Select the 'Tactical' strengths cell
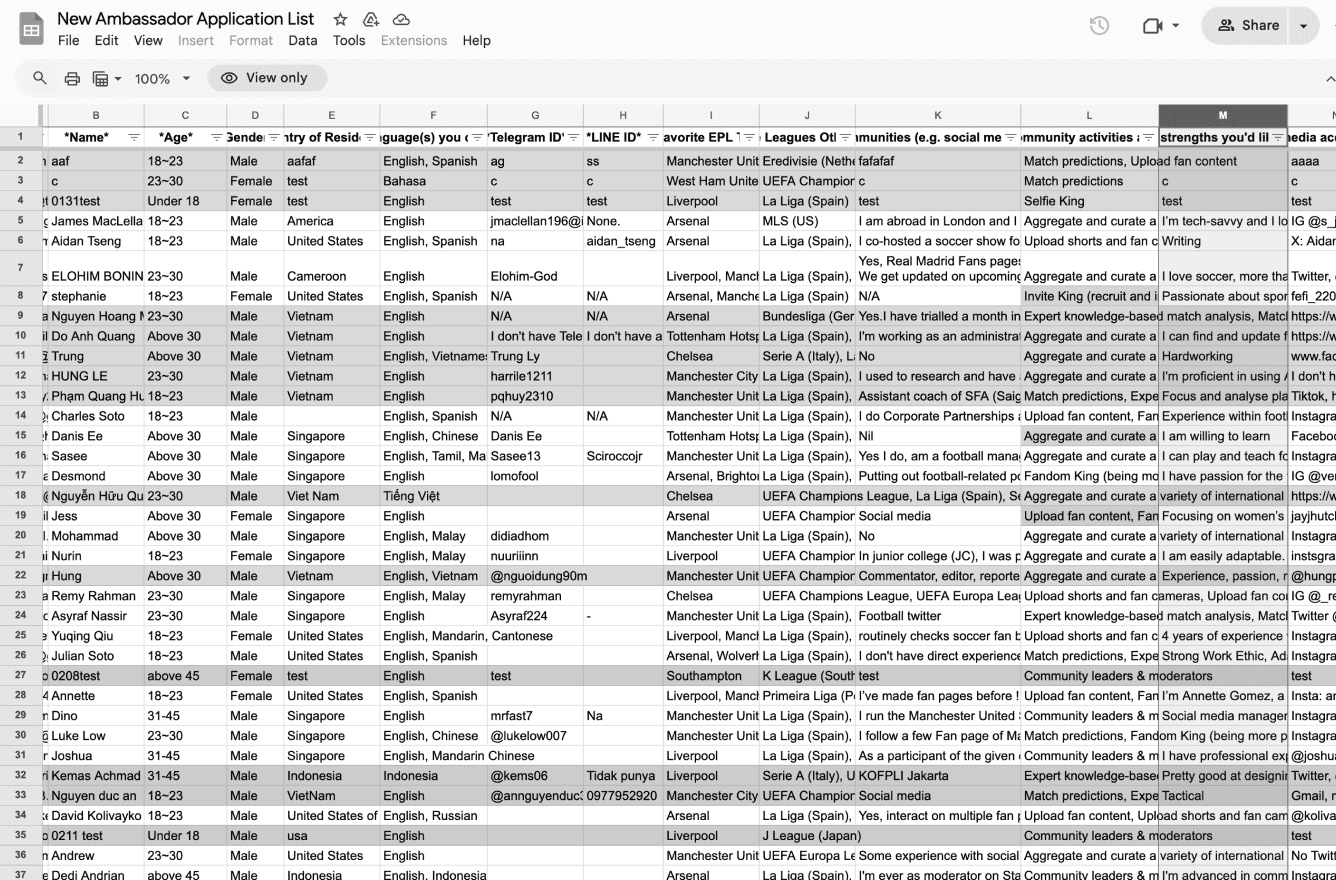The width and height of the screenshot is (1336, 880). pos(1223,796)
